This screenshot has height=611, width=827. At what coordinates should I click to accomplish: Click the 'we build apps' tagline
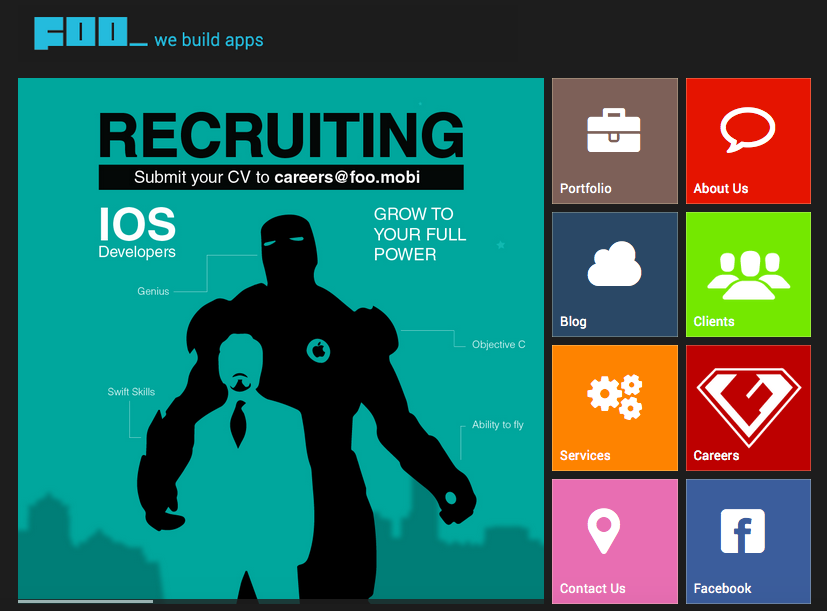coord(209,40)
